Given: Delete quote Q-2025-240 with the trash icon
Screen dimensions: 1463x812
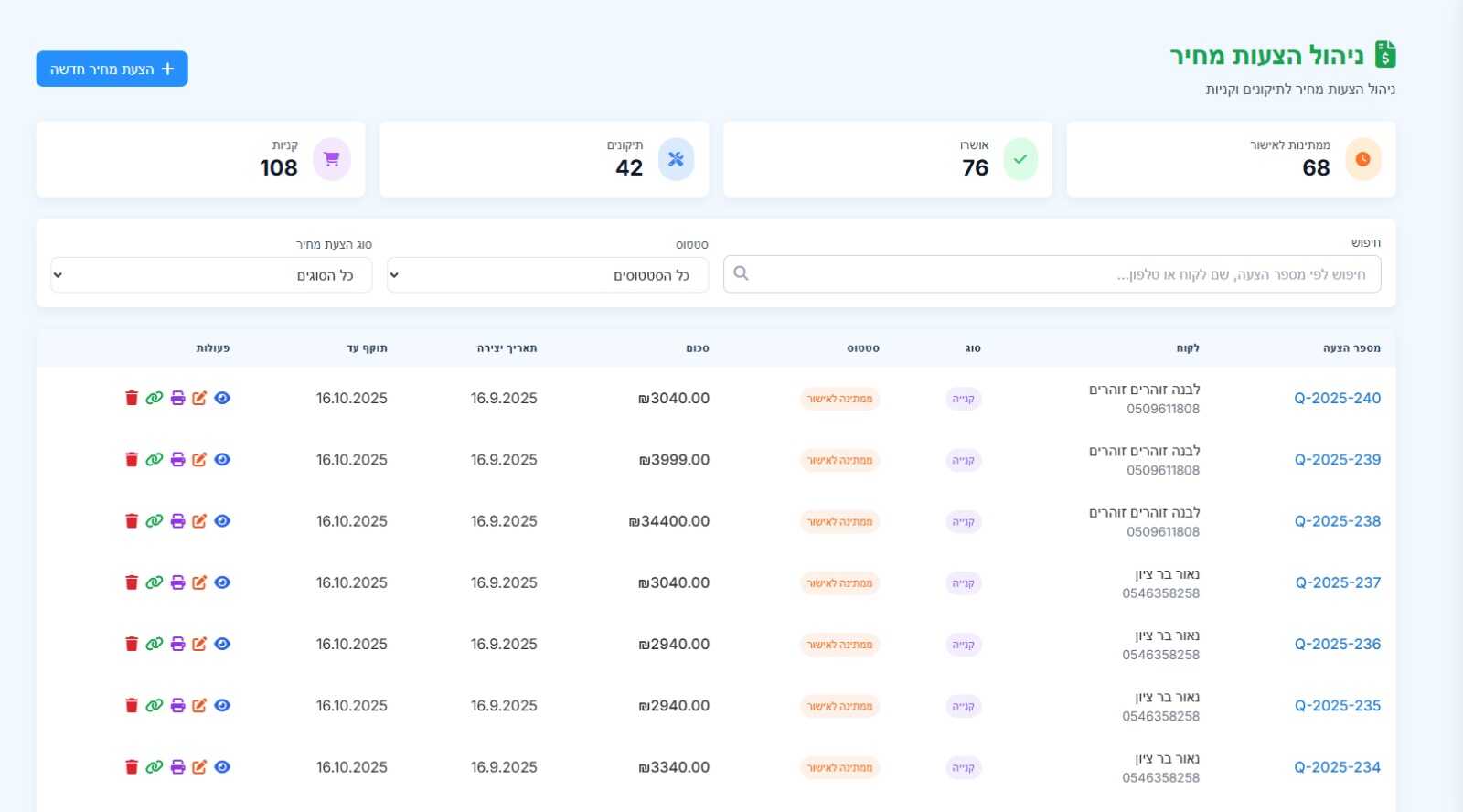Looking at the screenshot, I should [x=132, y=398].
